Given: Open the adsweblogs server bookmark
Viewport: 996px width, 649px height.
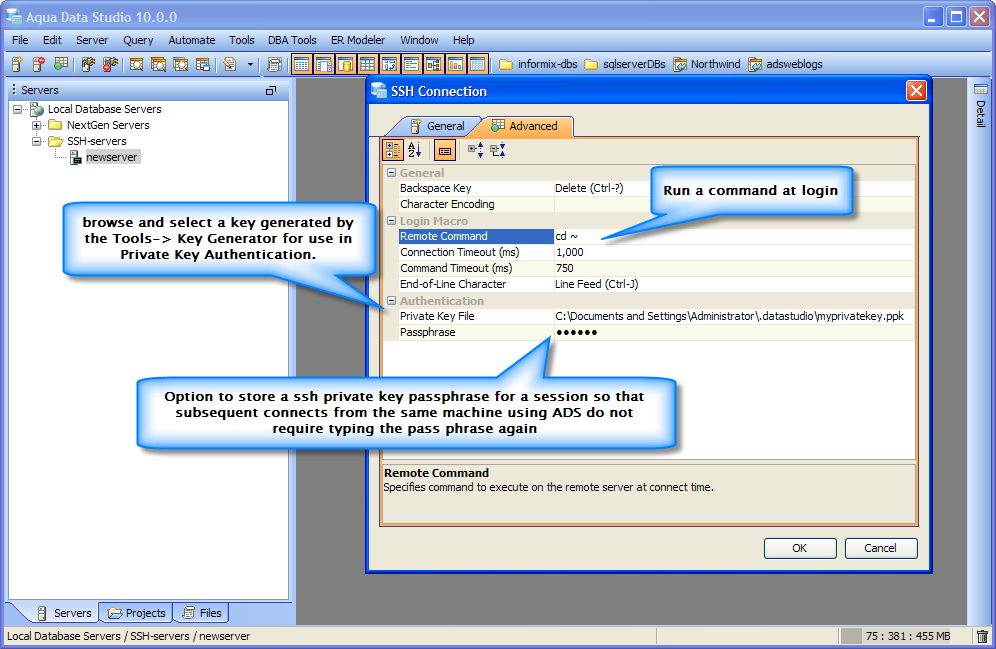Looking at the screenshot, I should 785,64.
